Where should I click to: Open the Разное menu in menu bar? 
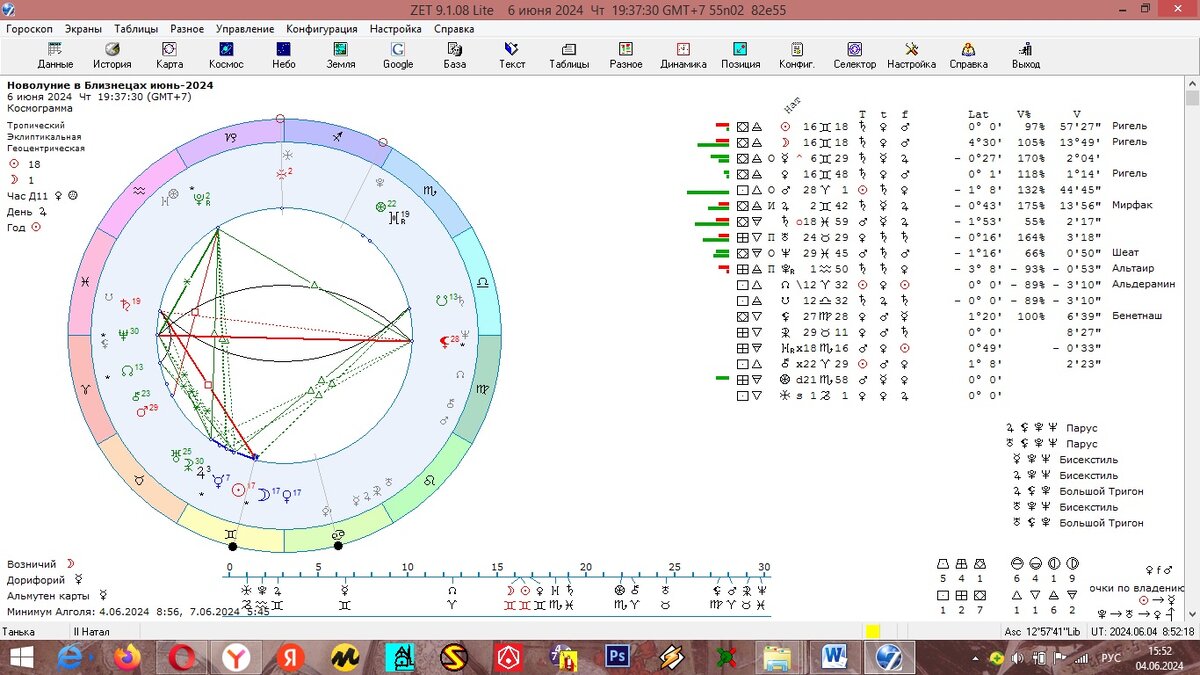(x=187, y=29)
